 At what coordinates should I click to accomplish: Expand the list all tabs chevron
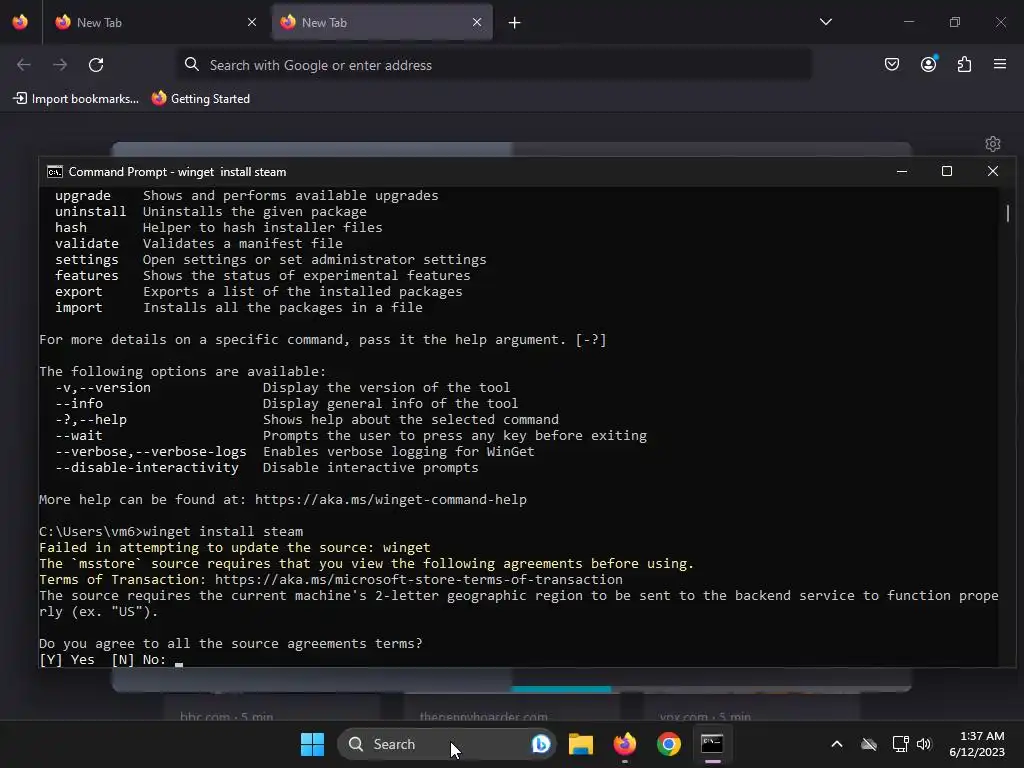tap(825, 22)
